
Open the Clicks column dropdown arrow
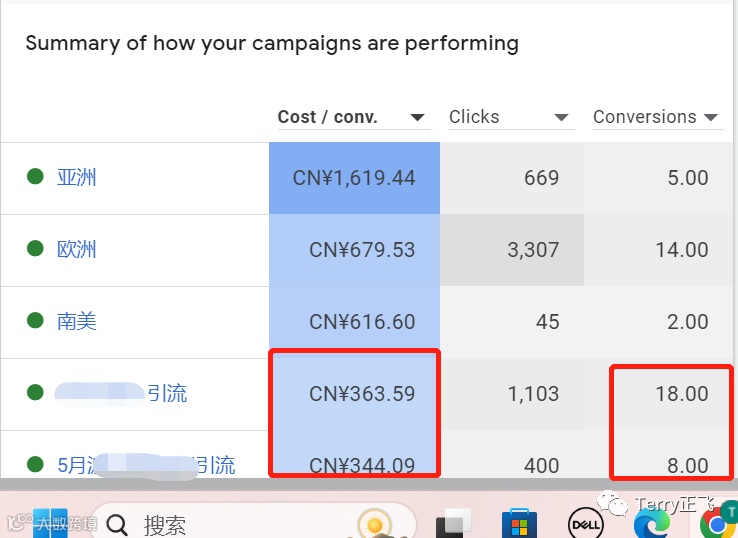coord(562,118)
